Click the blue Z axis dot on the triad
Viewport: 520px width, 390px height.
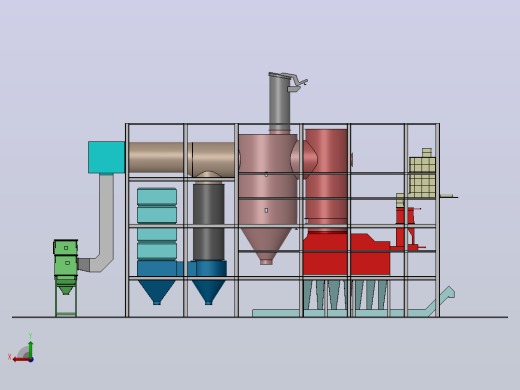[x=31, y=360]
